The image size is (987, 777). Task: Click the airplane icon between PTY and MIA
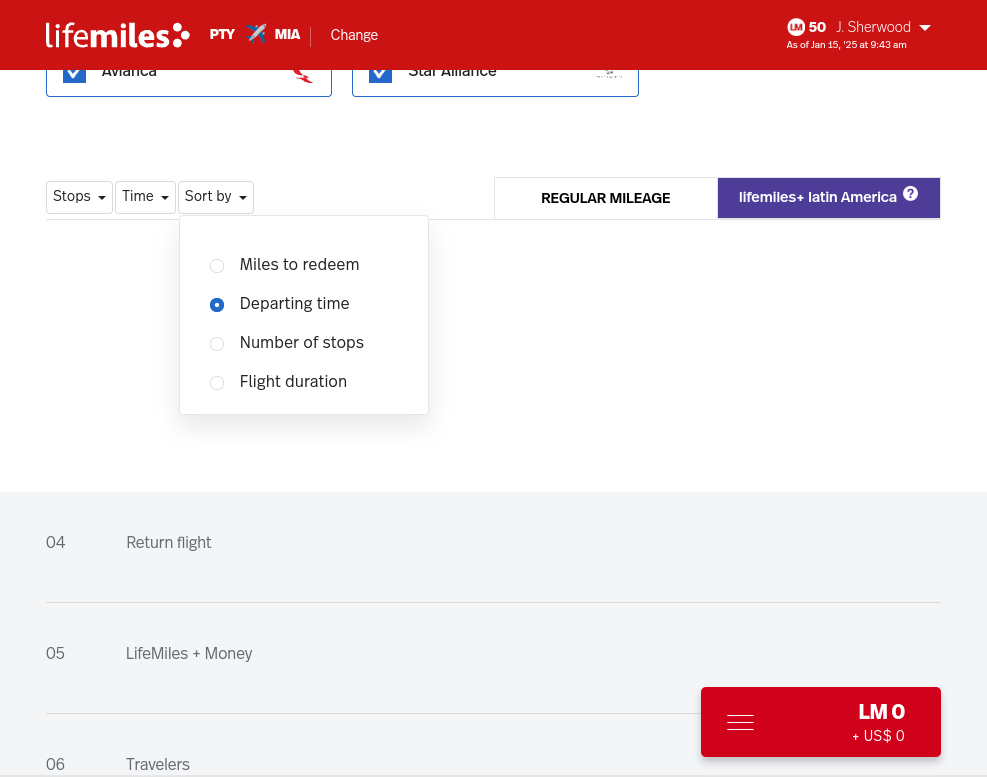coord(256,33)
